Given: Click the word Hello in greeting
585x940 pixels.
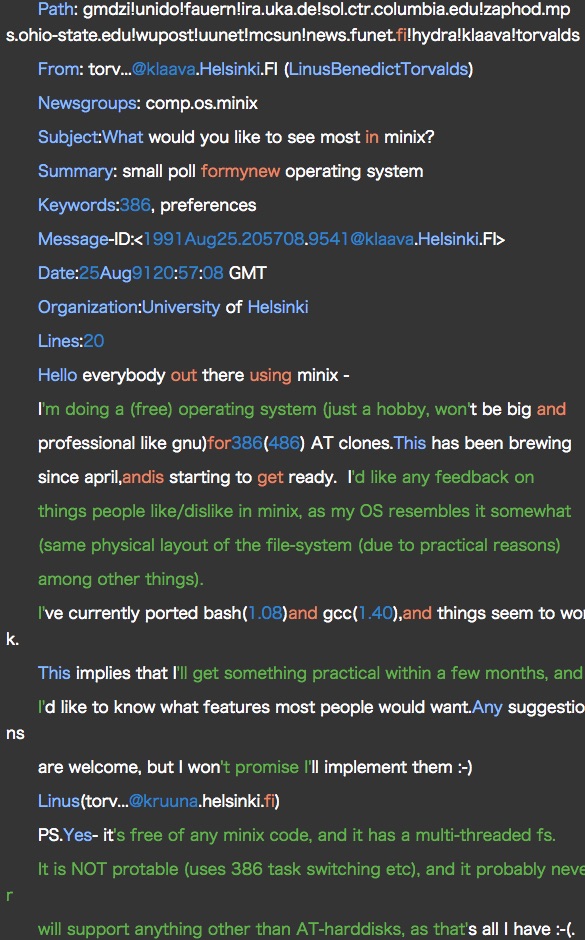Looking at the screenshot, I should [57, 375].
